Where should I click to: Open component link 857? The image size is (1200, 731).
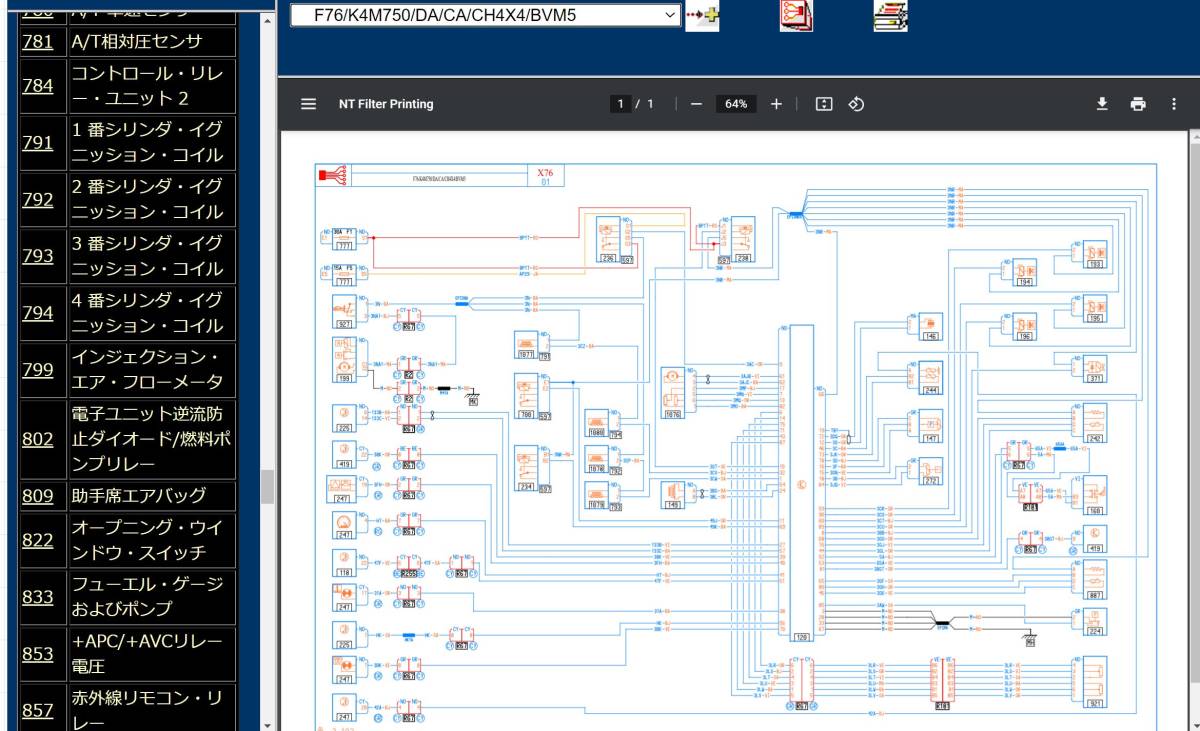(38, 710)
